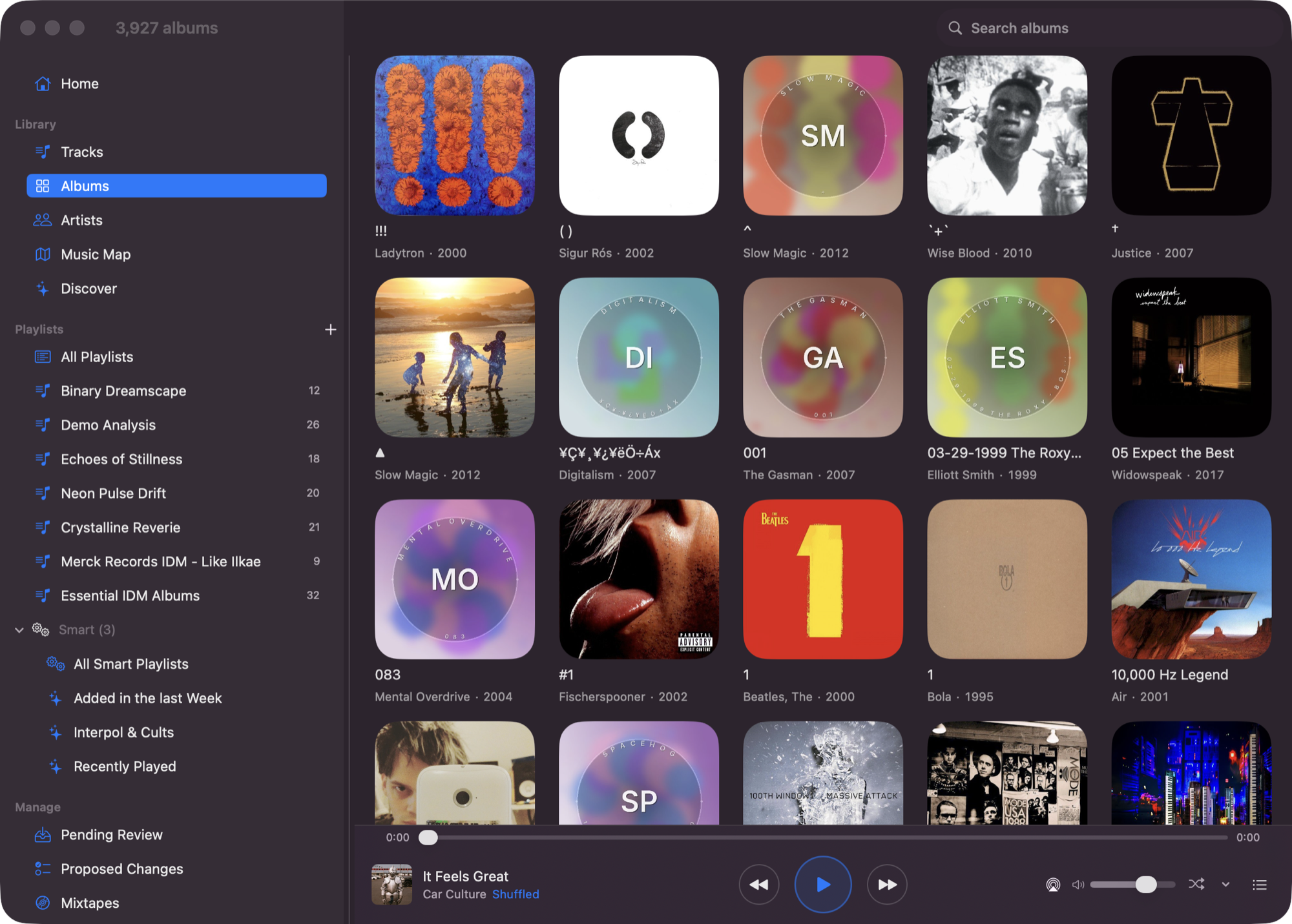This screenshot has width=1292, height=924.
Task: Open the Pending Review section
Action: [x=176, y=835]
